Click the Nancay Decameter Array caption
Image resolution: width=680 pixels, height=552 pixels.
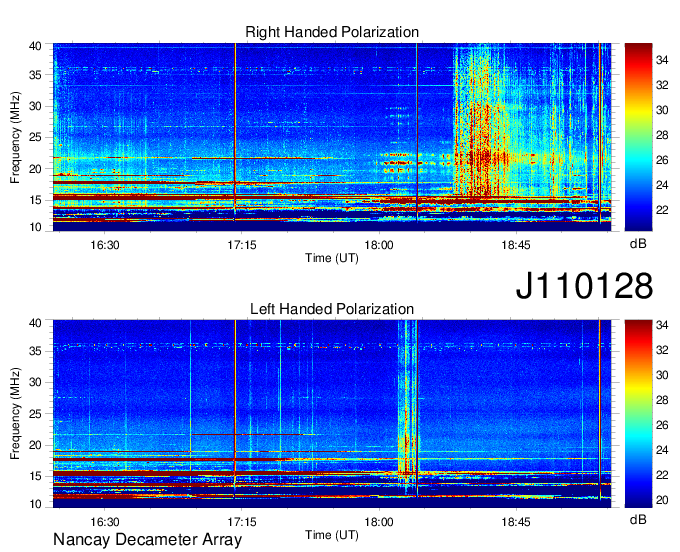click(147, 539)
